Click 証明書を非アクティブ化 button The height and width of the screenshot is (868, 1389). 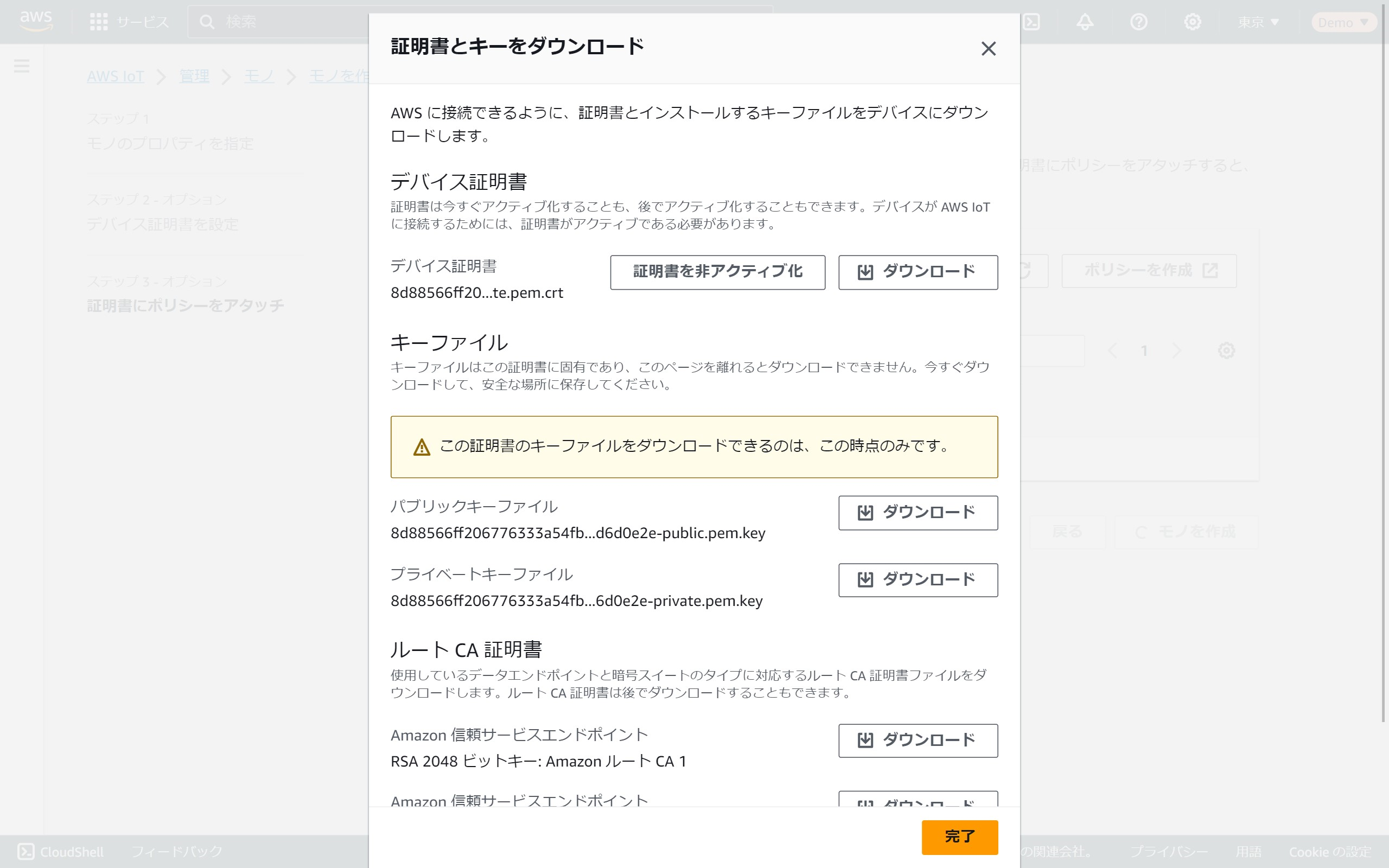(x=717, y=272)
